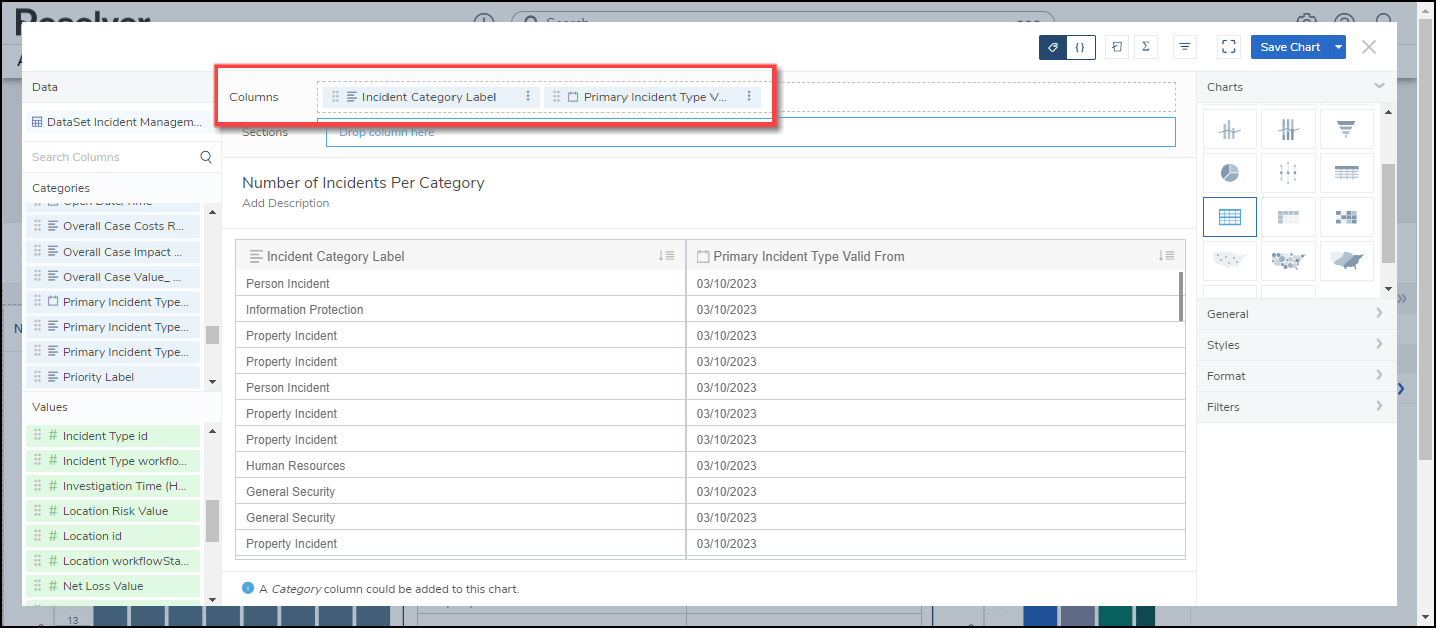
Task: Collapse the Charts panel chevron
Action: coord(1379,86)
